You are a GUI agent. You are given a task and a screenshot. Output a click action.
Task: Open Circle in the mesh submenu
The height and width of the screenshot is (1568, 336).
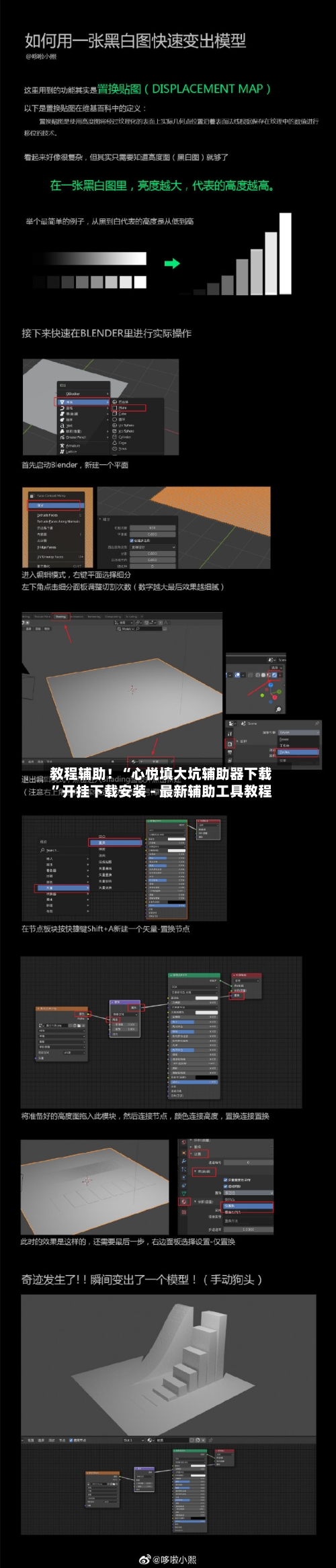[121, 419]
